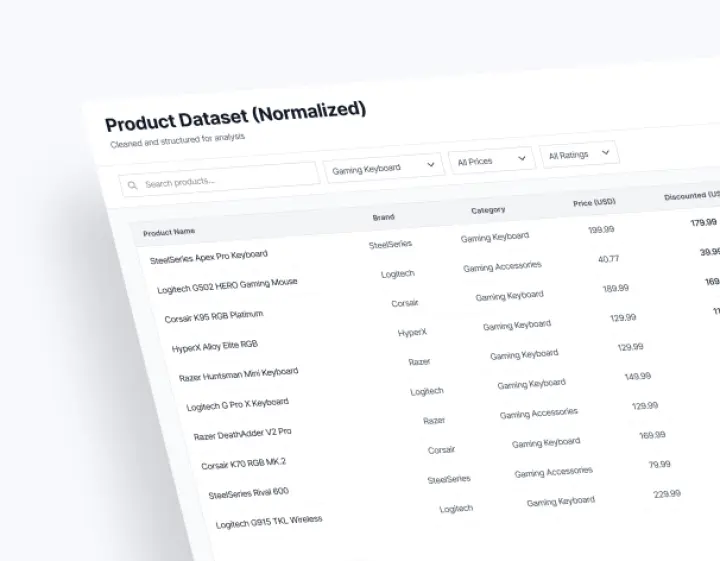Click Gaming Accessories cell in Razer DeathAdder row
This screenshot has height=561, width=720.
point(539,413)
